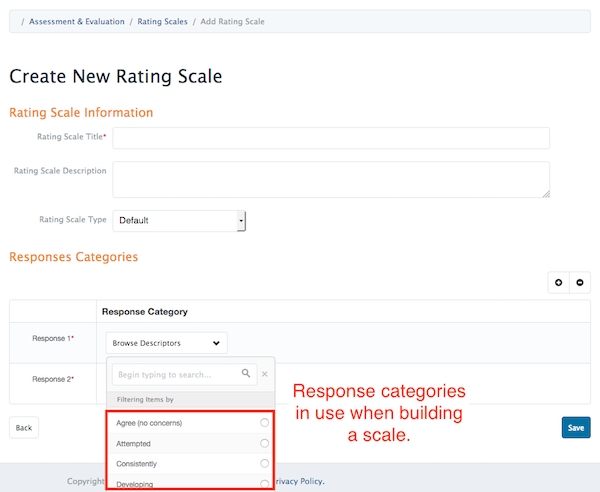Select the 'Attempted' radio option
The height and width of the screenshot is (492, 600).
pos(264,443)
